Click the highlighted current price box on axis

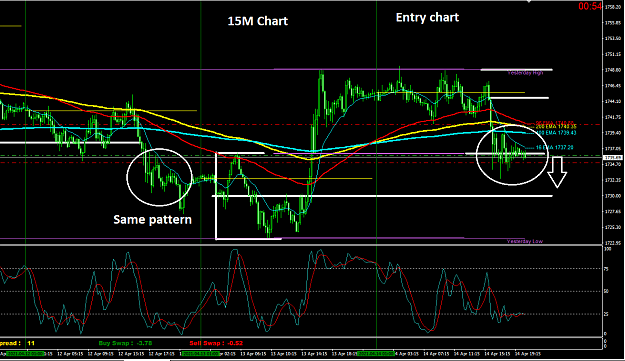[613, 158]
